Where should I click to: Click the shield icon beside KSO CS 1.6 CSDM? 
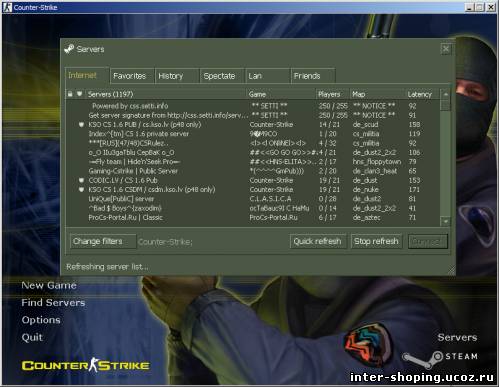[x=81, y=190]
